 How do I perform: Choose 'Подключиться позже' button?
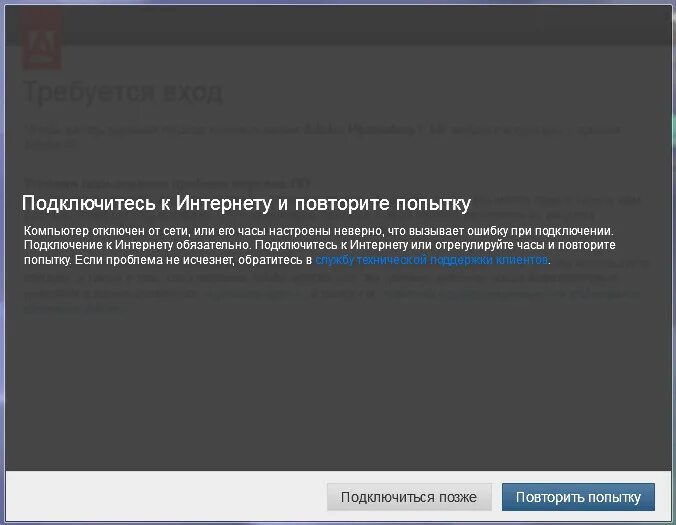tap(409, 497)
